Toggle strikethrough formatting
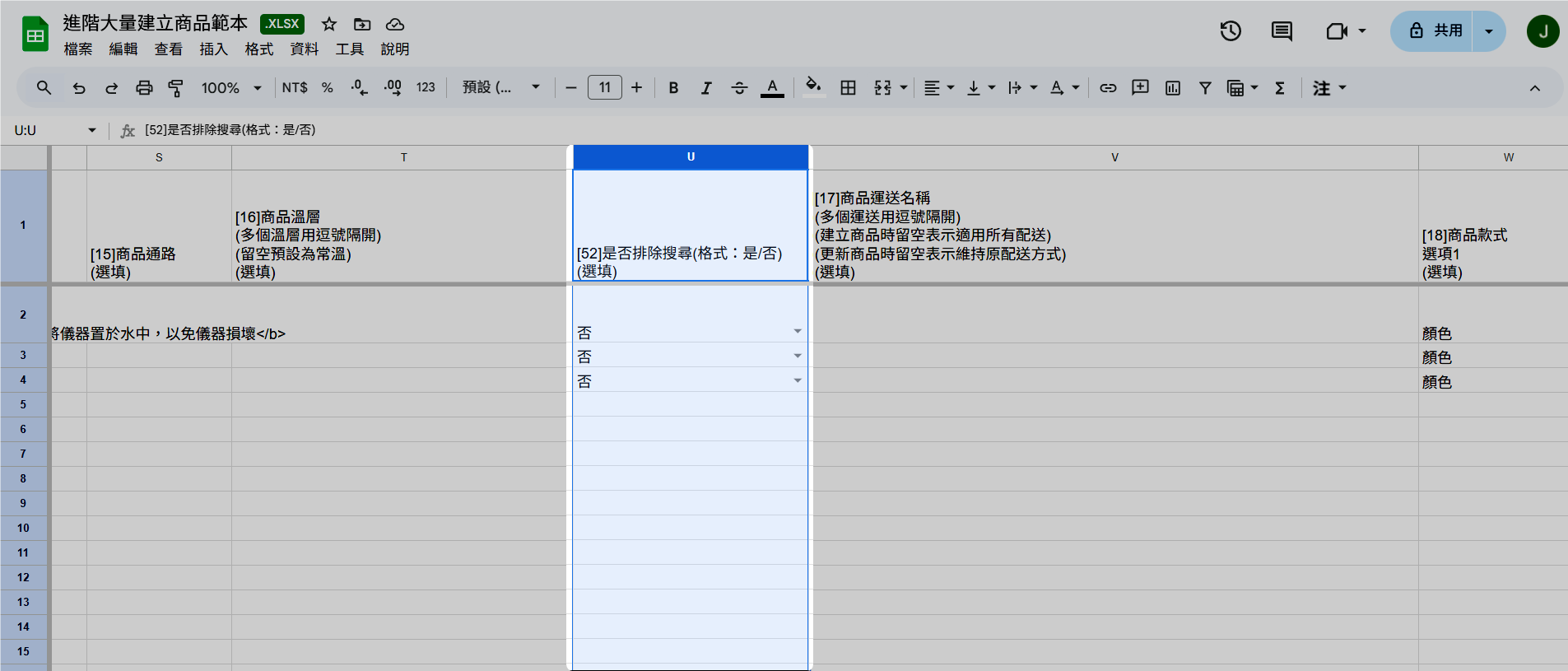This screenshot has height=671, width=1568. [739, 88]
